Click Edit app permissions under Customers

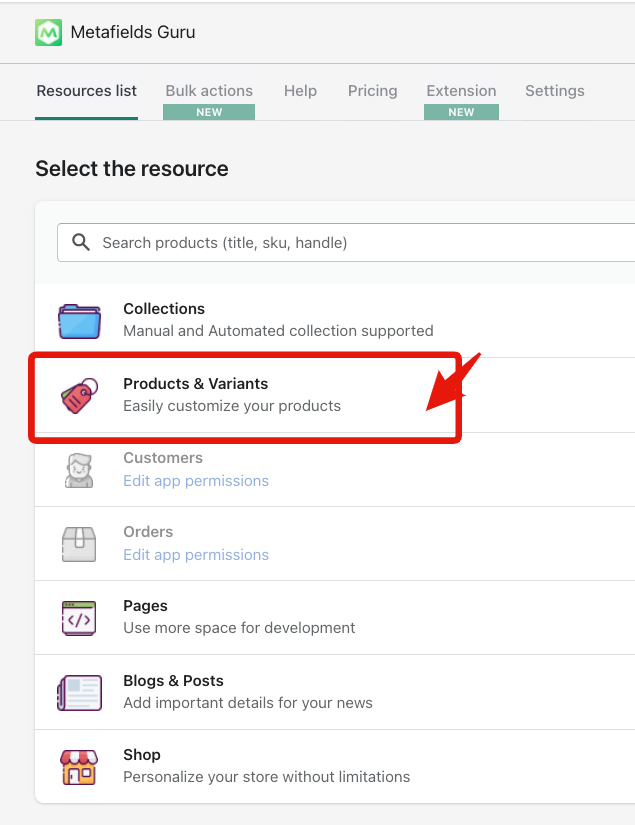pyautogui.click(x=196, y=481)
